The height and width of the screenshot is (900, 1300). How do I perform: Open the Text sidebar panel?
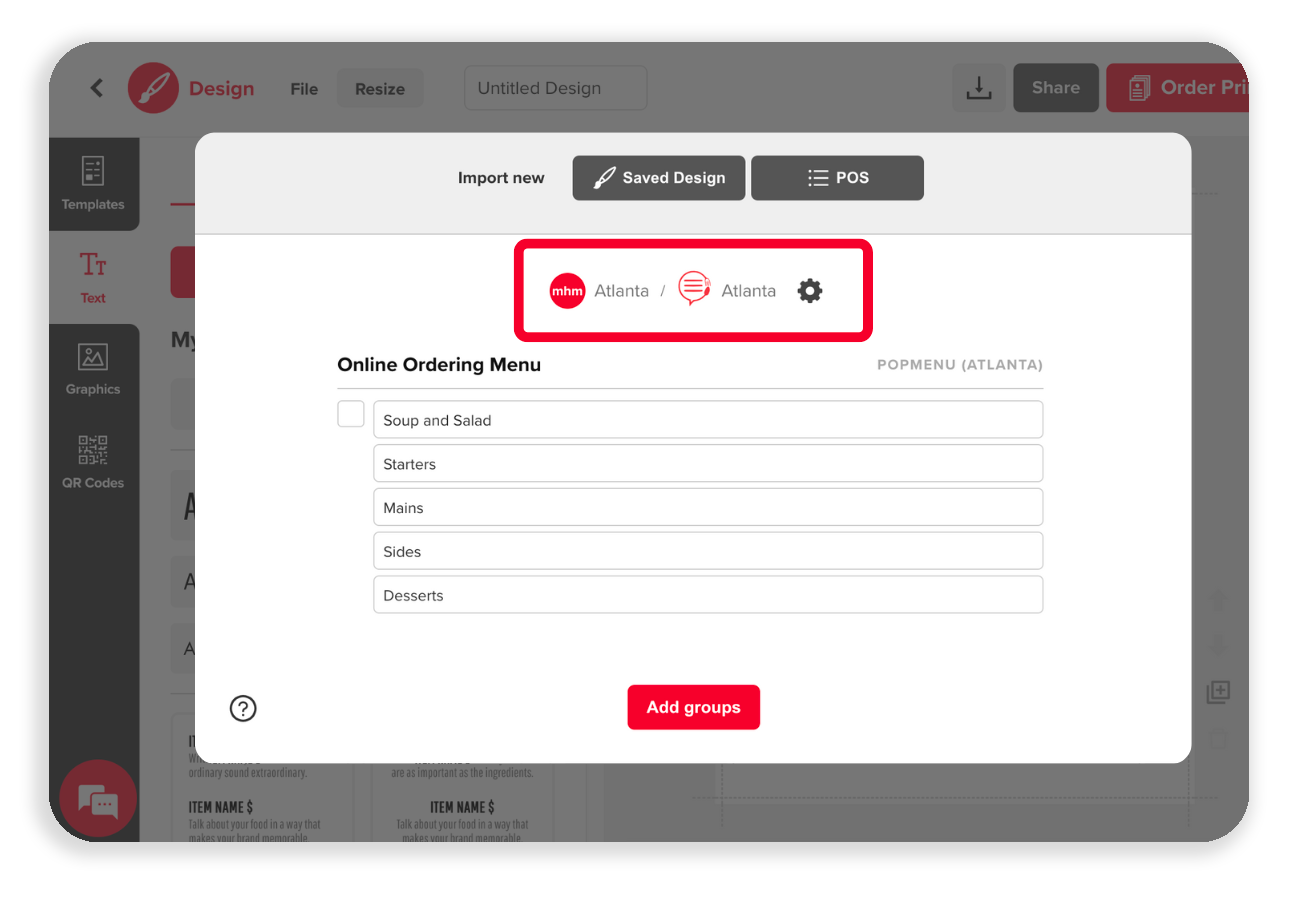[93, 278]
